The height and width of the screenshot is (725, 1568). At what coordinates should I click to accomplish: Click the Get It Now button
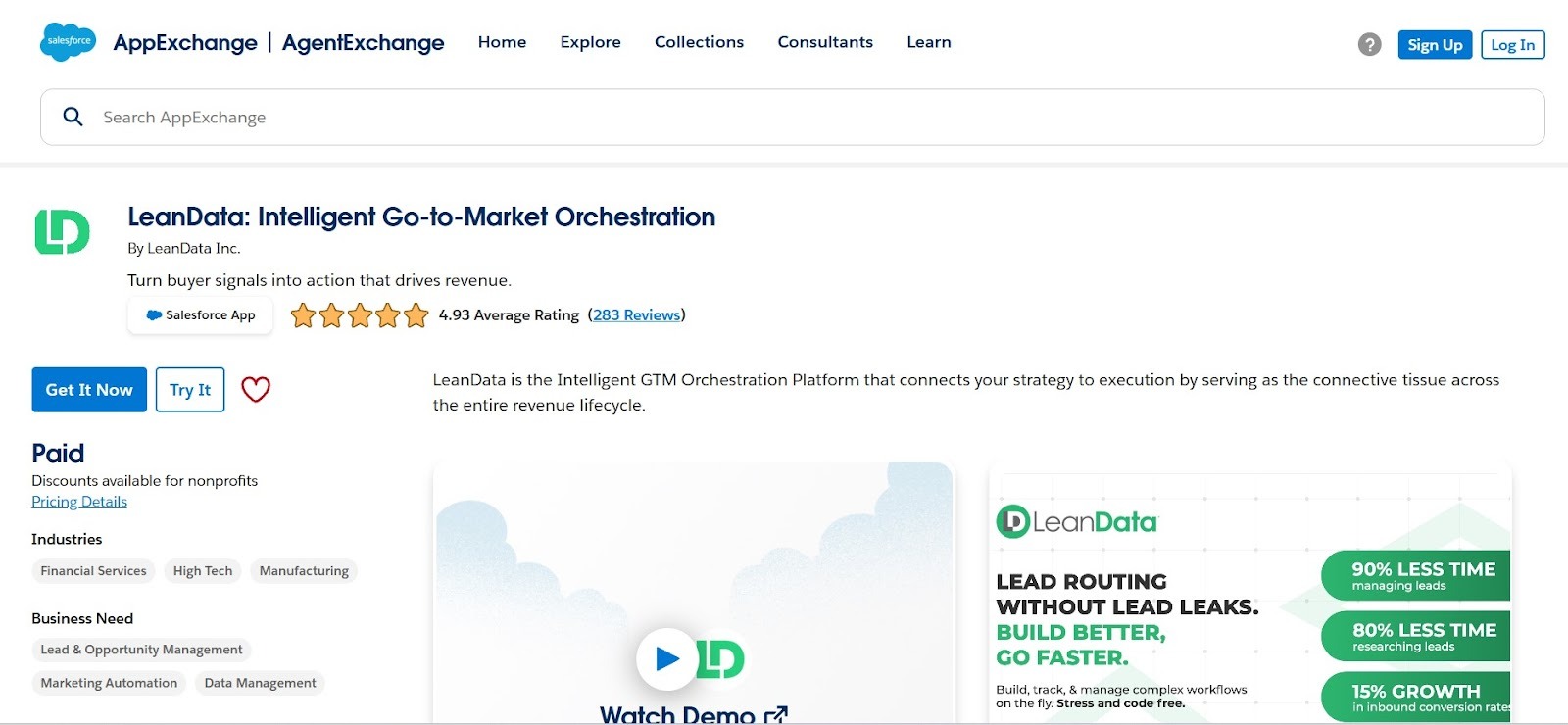[x=89, y=390]
